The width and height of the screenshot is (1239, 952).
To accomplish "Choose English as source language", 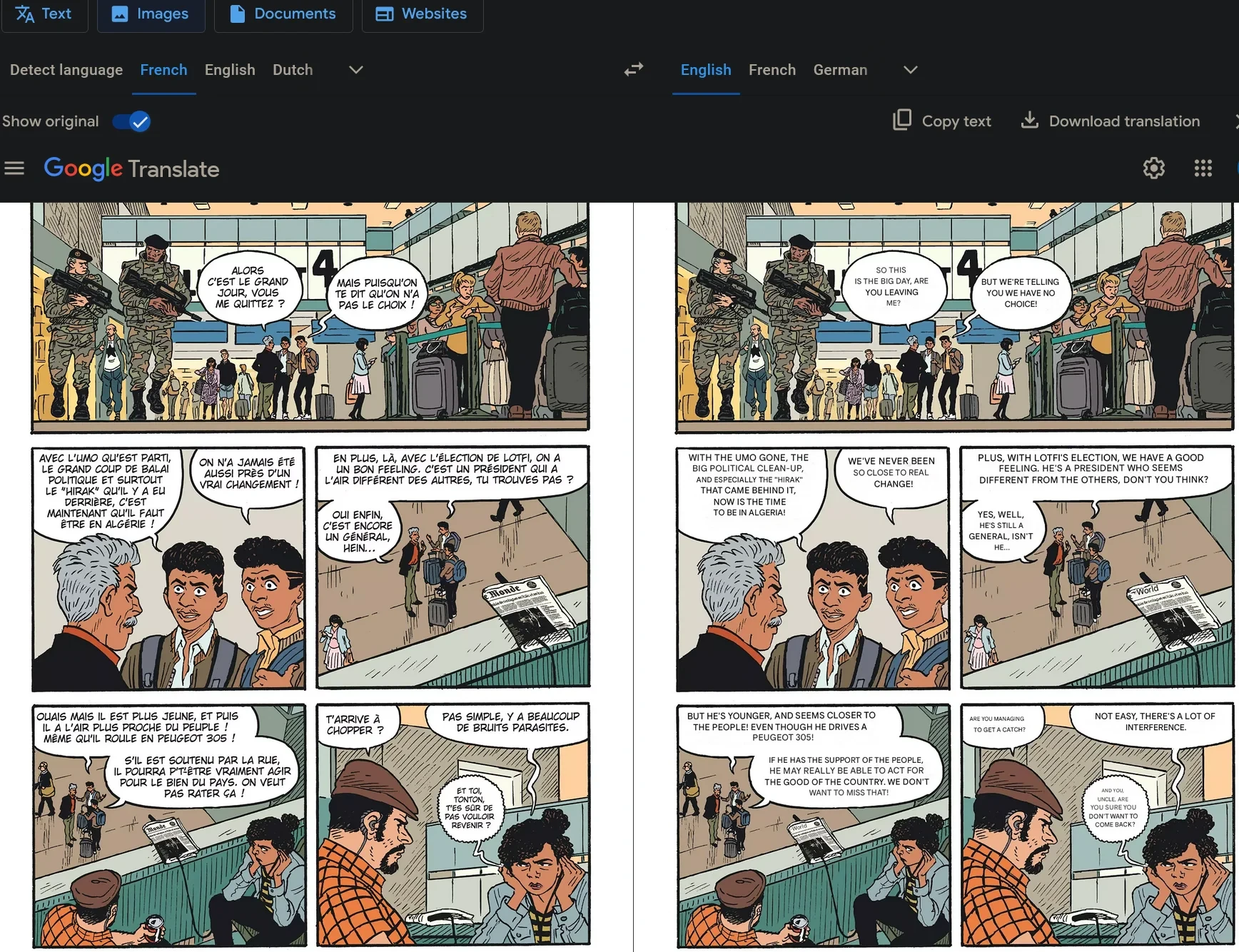I will point(230,70).
